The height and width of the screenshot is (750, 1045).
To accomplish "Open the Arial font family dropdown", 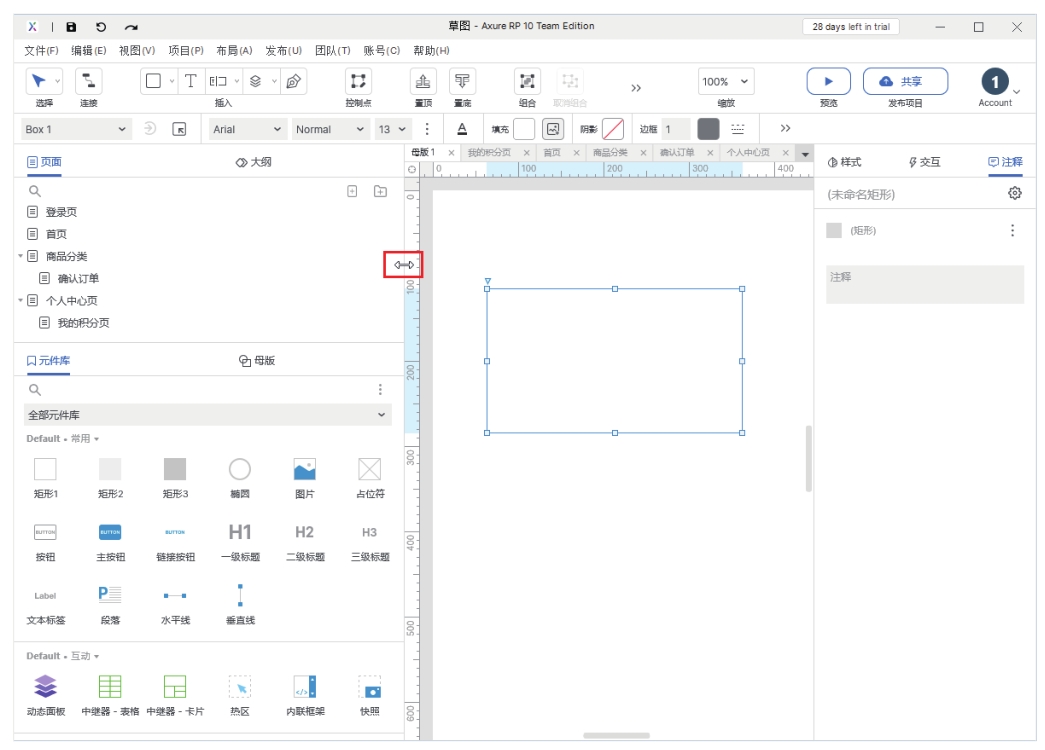I will (x=248, y=129).
